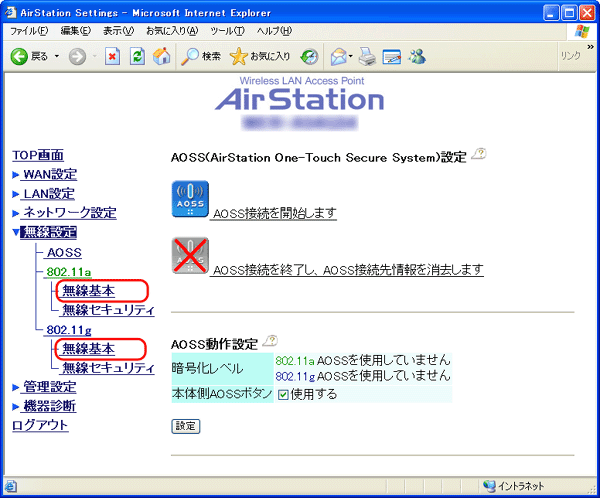600x498 pixels.
Task: Open the 機器診断 link
Action: tap(49, 406)
